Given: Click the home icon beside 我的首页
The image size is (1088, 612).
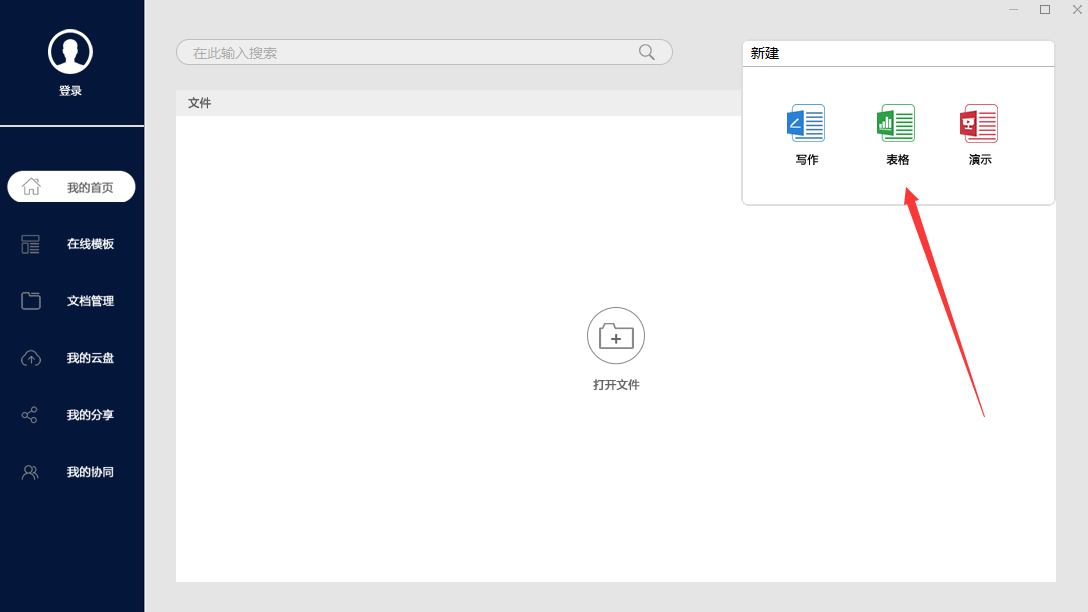Looking at the screenshot, I should point(30,187).
